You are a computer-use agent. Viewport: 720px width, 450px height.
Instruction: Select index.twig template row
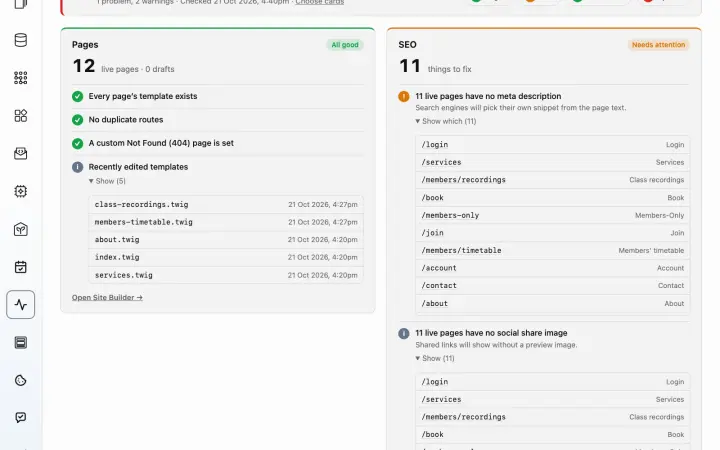(226, 257)
